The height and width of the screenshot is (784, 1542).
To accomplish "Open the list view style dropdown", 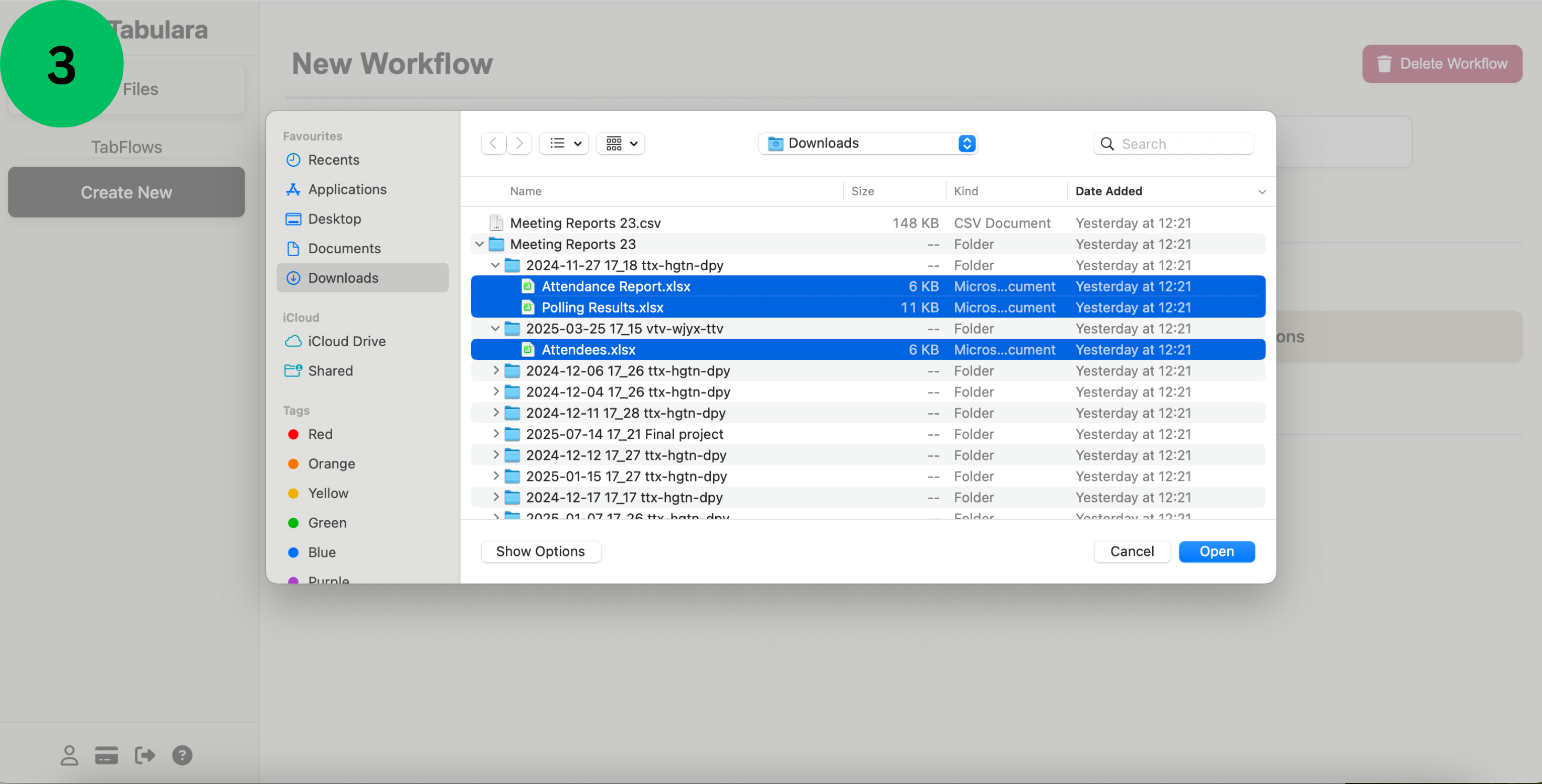I will (563, 143).
